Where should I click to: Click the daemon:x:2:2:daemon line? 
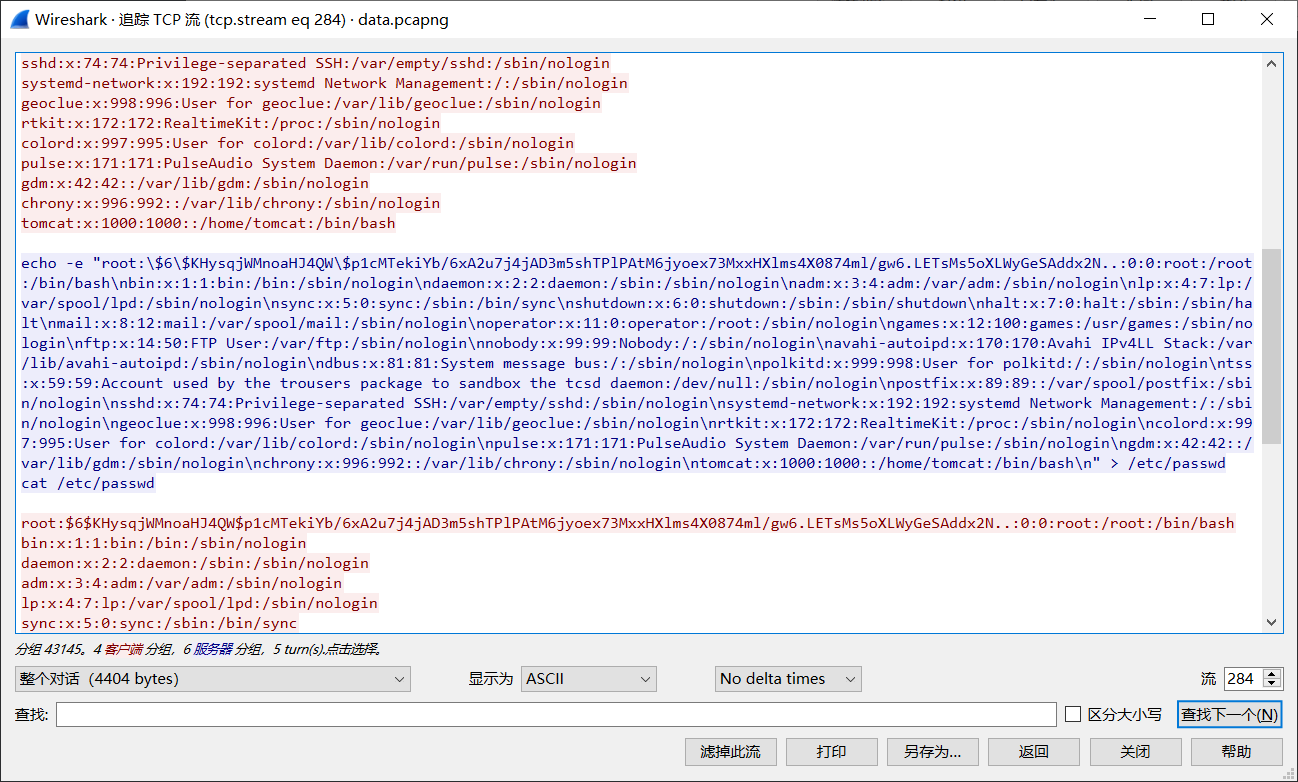click(x=195, y=563)
